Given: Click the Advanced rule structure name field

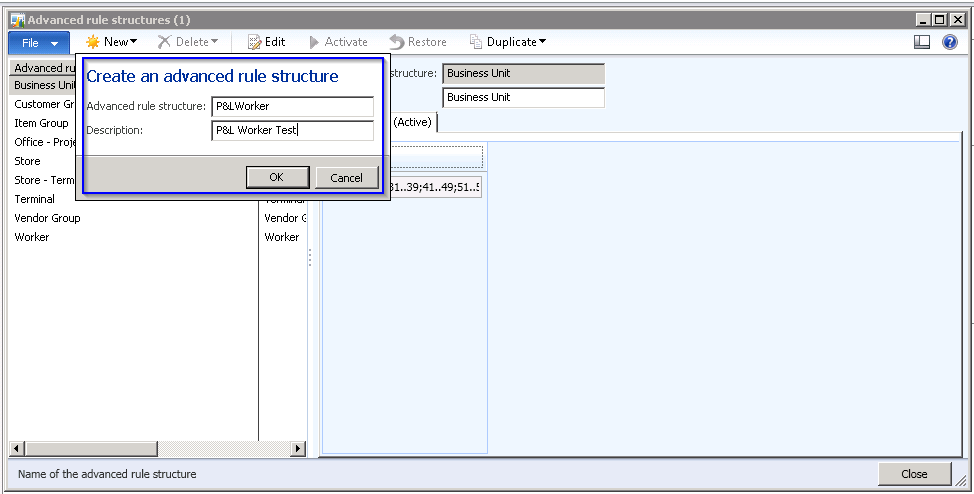Looking at the screenshot, I should coord(292,107).
